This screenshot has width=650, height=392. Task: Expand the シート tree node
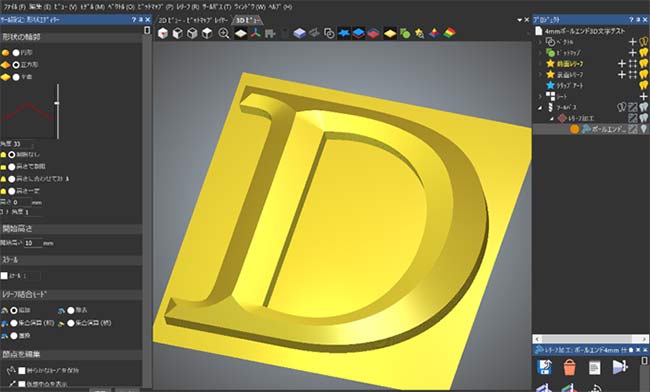point(540,97)
